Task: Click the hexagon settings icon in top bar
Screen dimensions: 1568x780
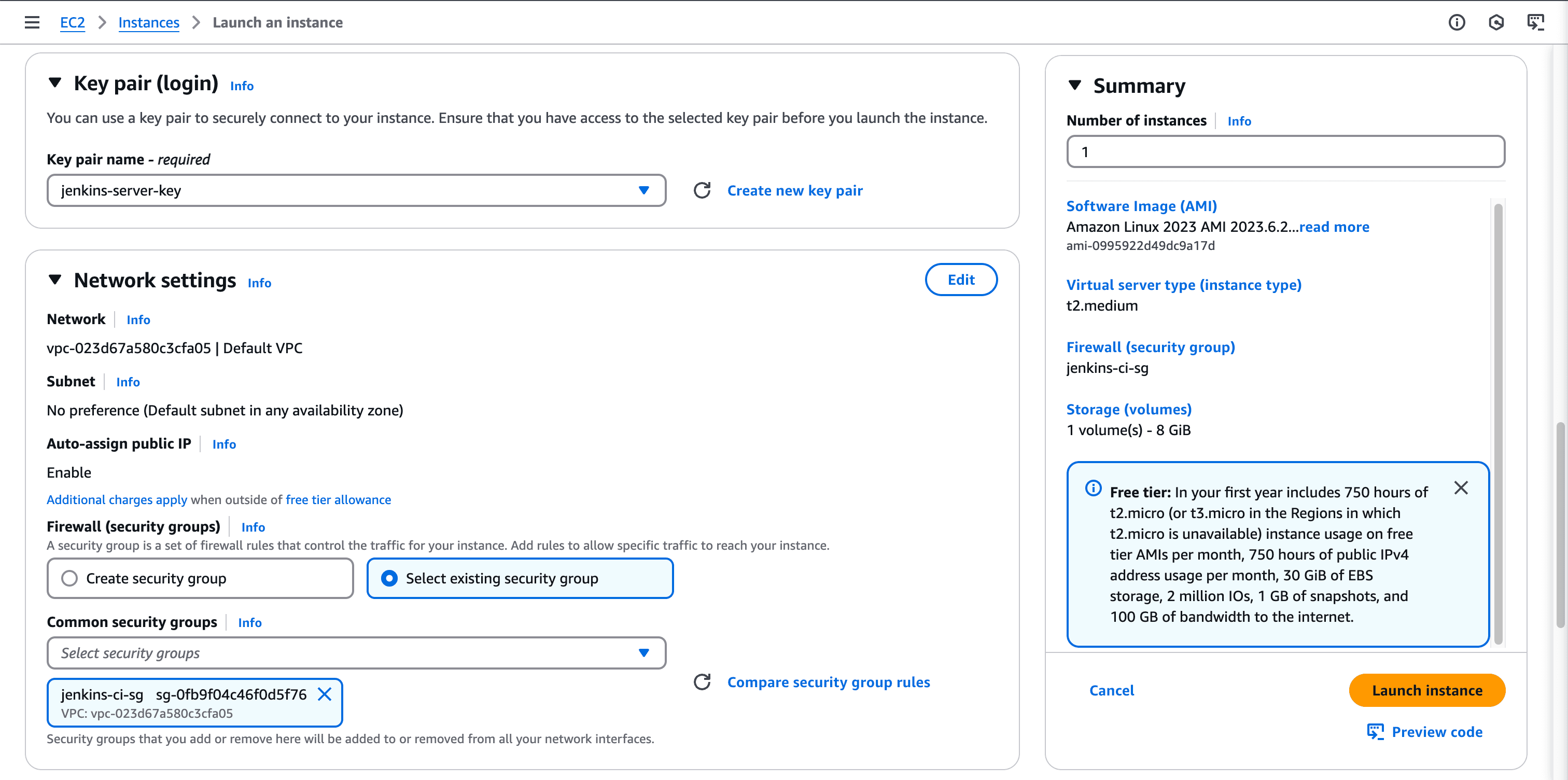Action: 1495,22
